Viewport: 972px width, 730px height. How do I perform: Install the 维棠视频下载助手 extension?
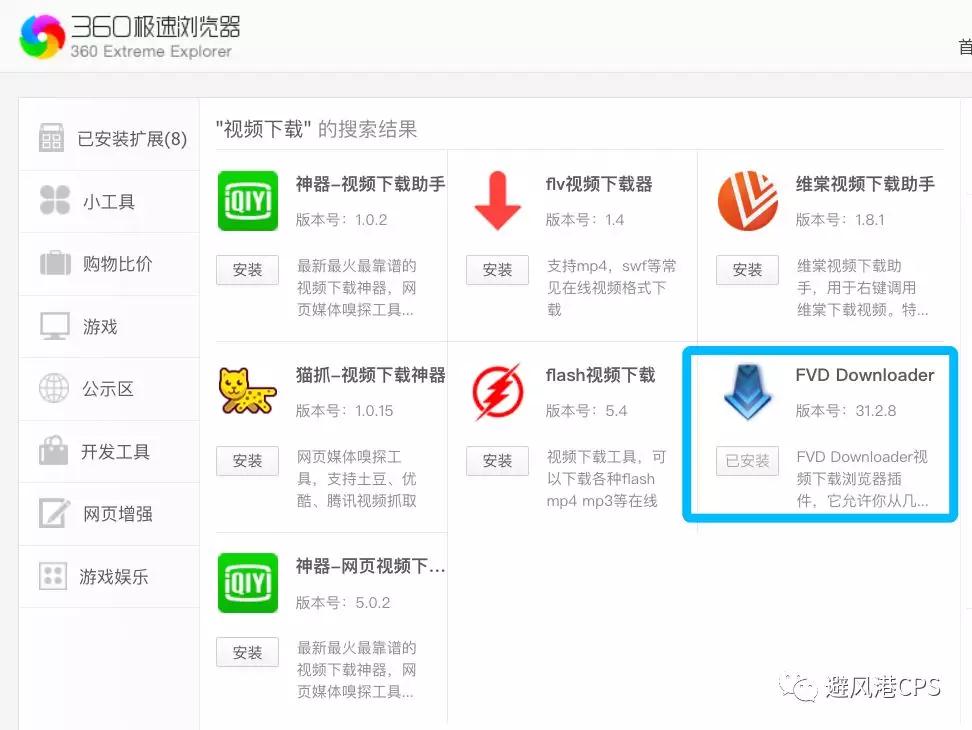[x=747, y=270]
